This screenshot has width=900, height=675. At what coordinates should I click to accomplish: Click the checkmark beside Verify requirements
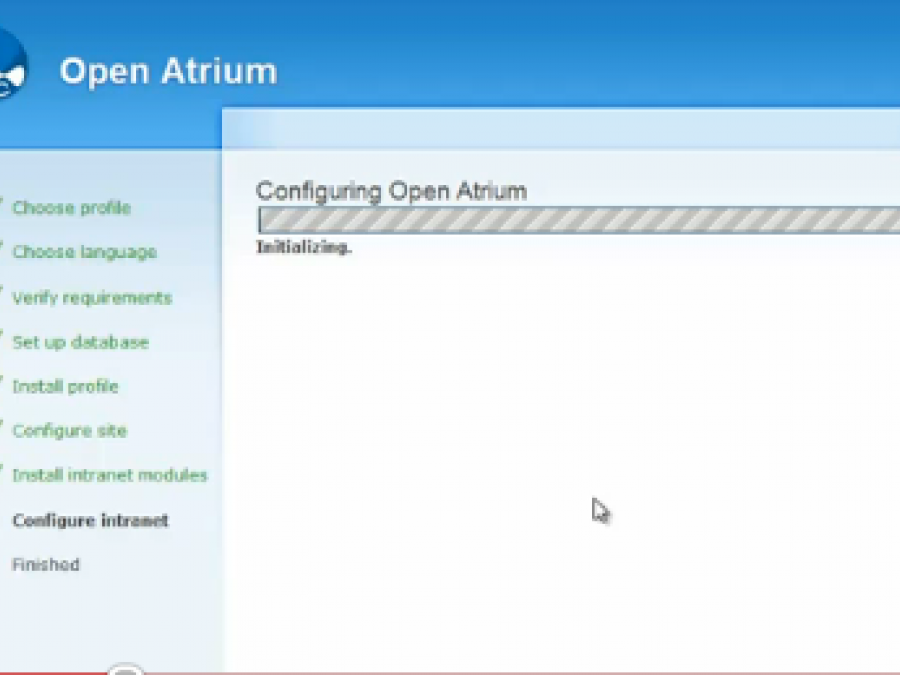click(3, 295)
